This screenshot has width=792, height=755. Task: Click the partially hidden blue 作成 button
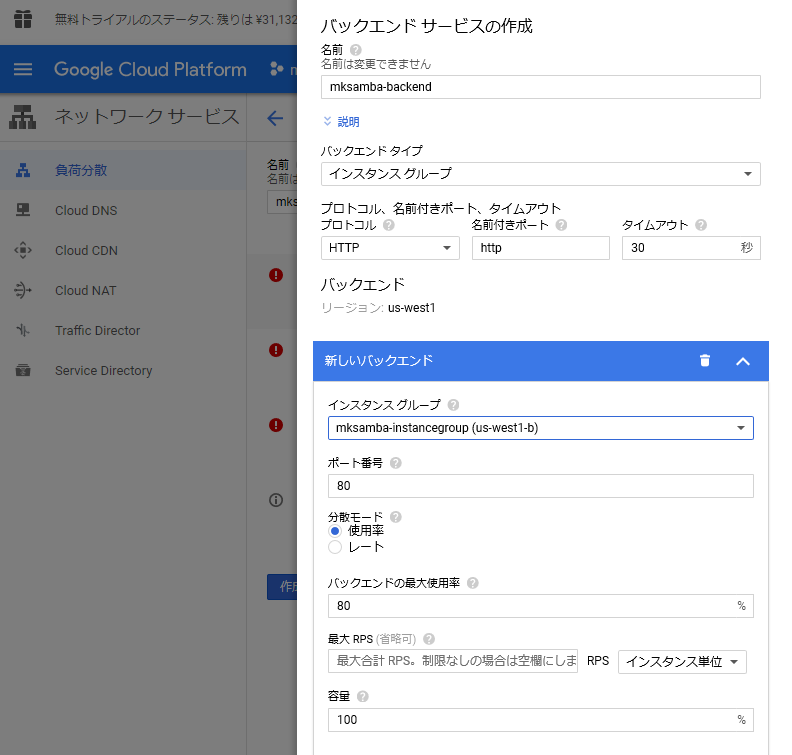282,587
